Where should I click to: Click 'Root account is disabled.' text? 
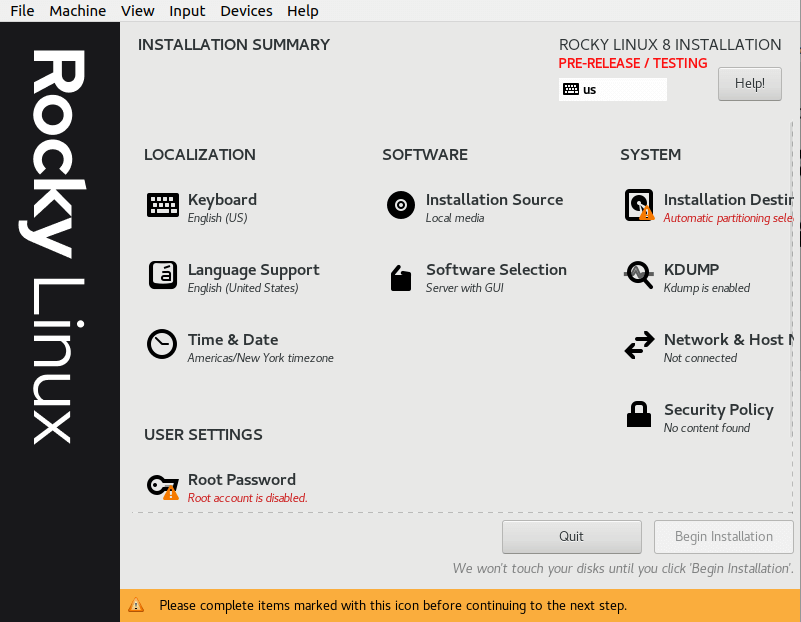(x=247, y=498)
